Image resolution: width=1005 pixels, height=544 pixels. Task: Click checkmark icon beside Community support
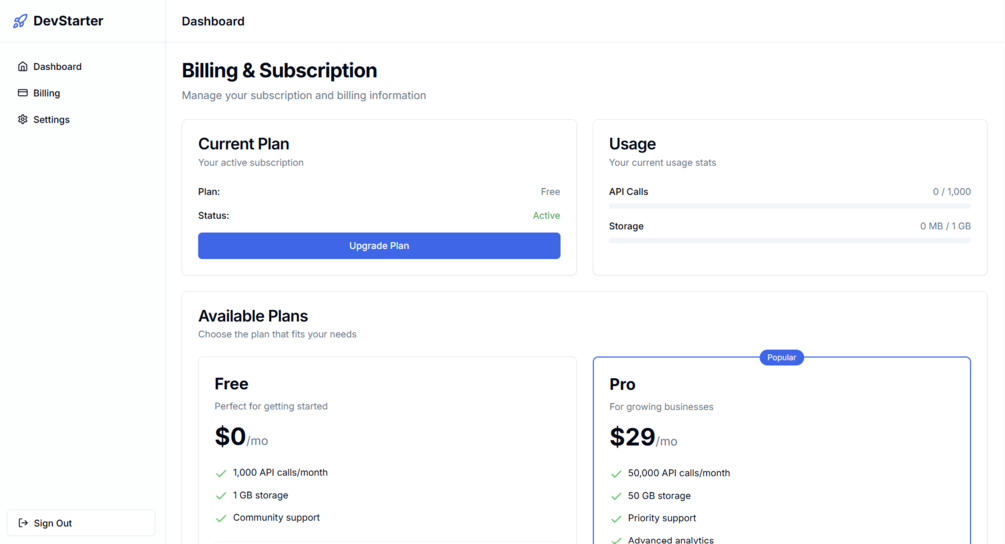[x=221, y=518]
